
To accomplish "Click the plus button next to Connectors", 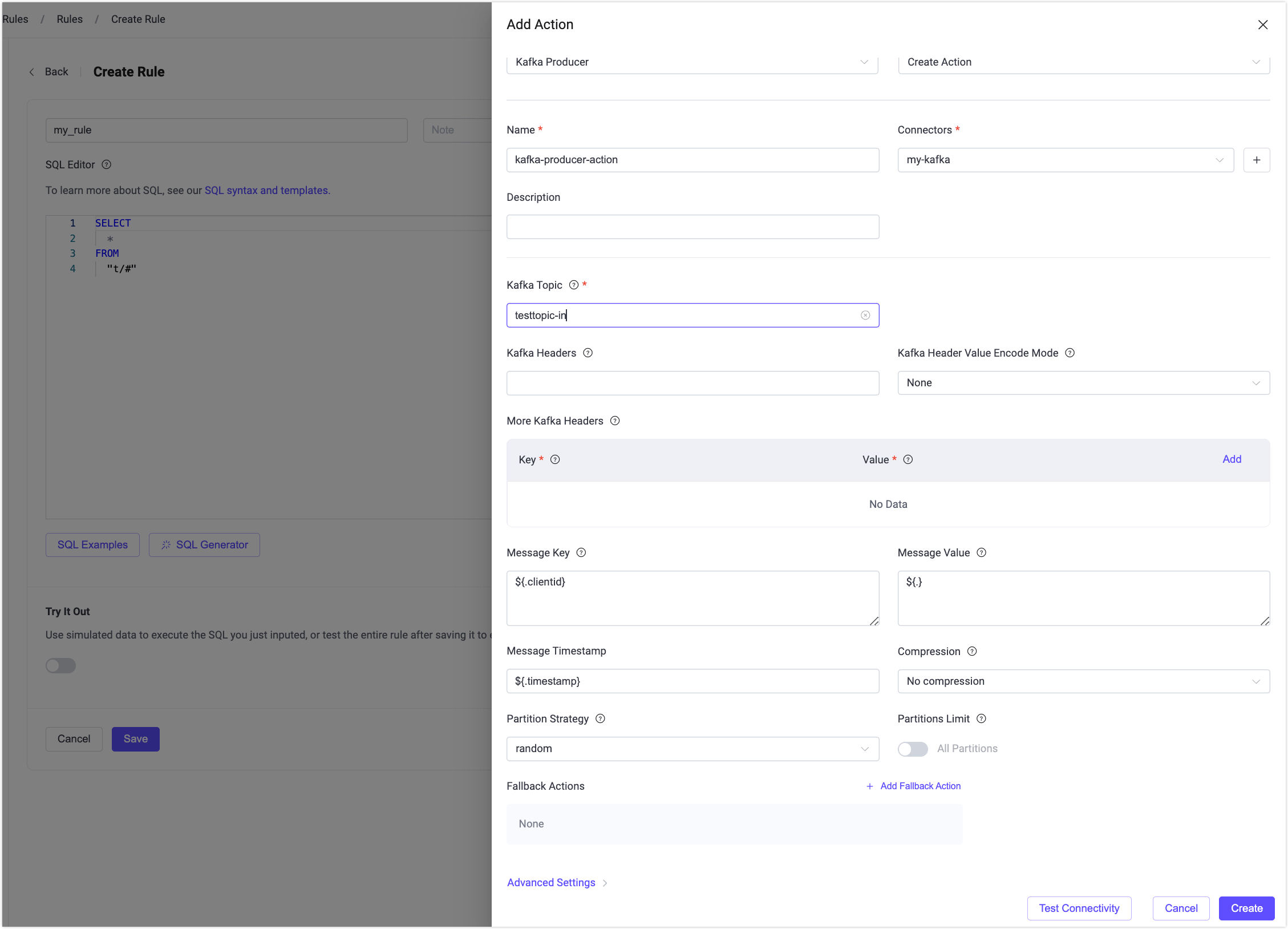I will point(1257,160).
